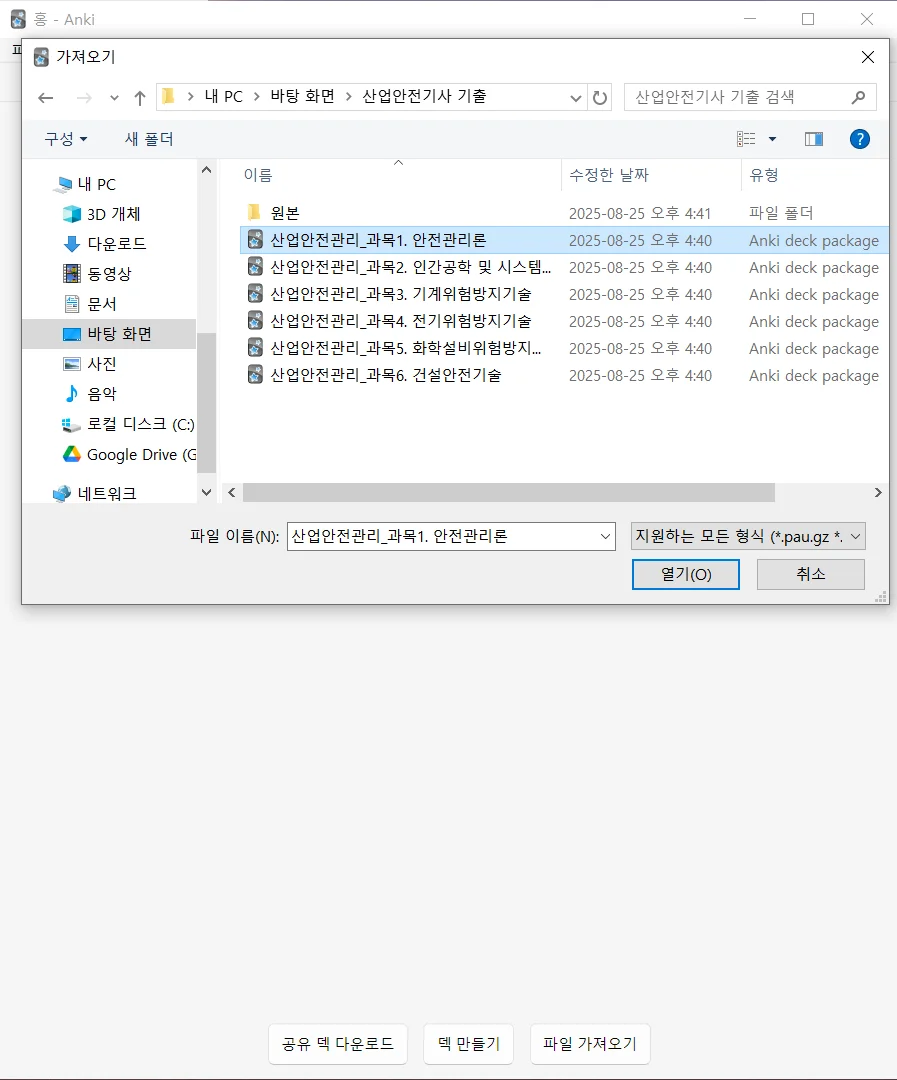
Task: Open the 구성 dropdown menu
Action: click(64, 138)
